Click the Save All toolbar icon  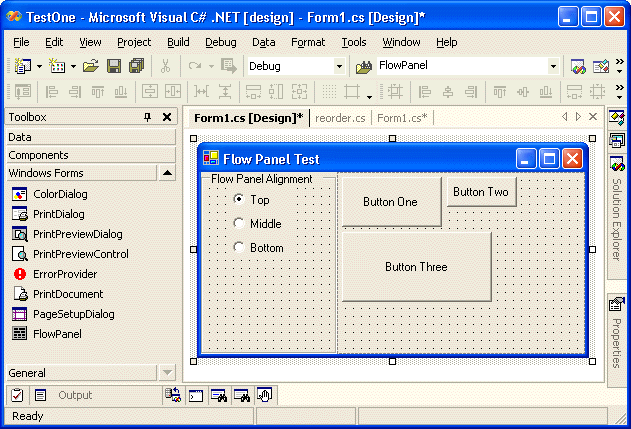click(136, 66)
